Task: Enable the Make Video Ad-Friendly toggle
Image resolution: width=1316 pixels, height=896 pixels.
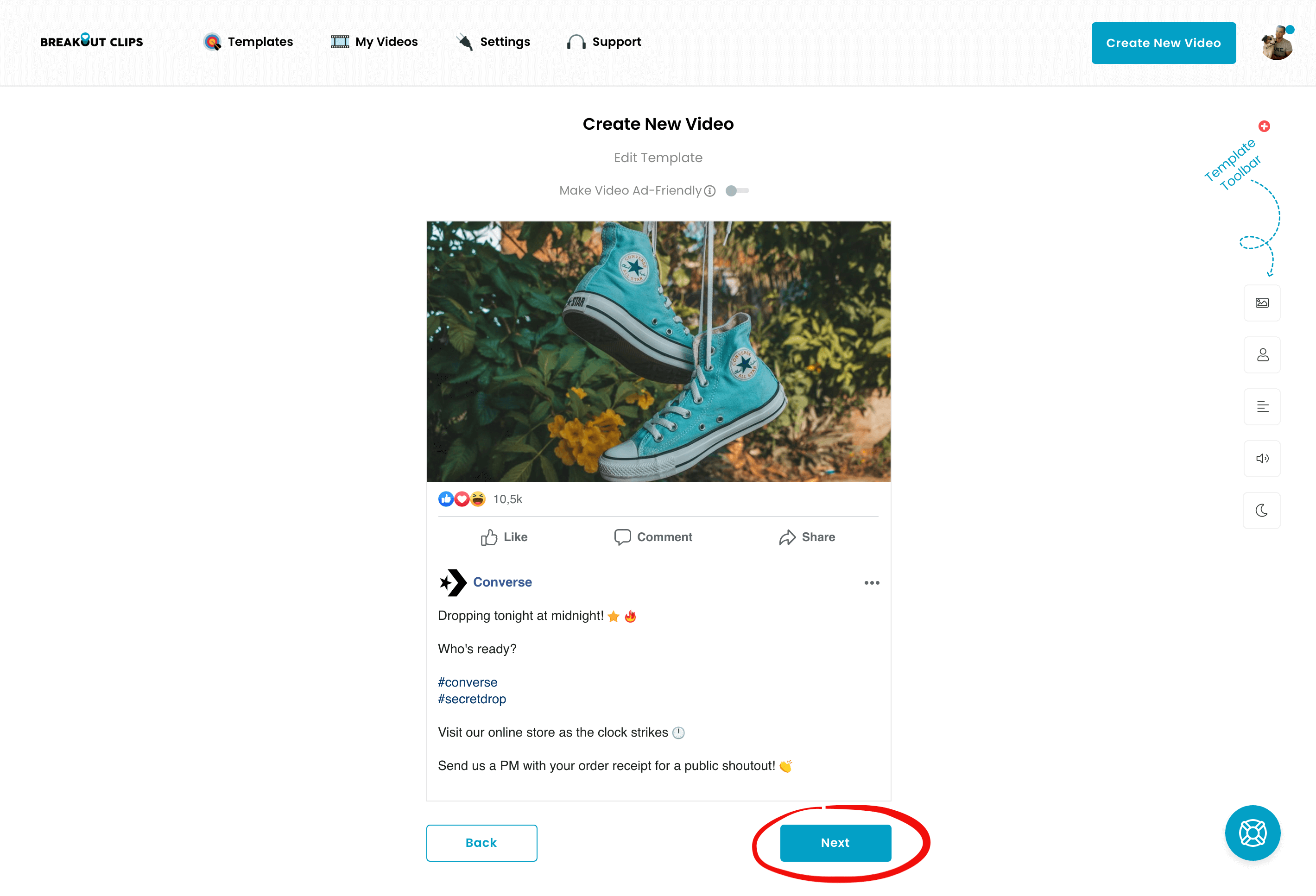Action: [x=737, y=191]
